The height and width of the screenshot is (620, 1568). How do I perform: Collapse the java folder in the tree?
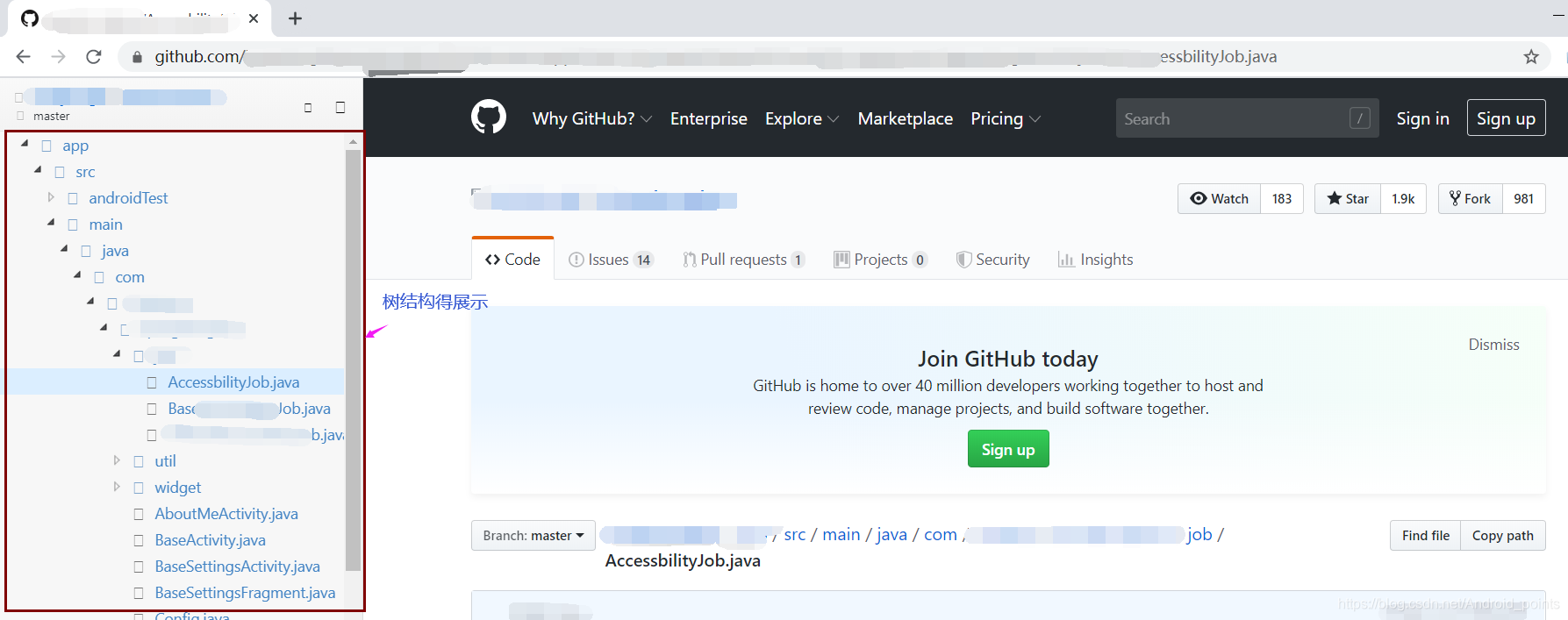coord(64,248)
